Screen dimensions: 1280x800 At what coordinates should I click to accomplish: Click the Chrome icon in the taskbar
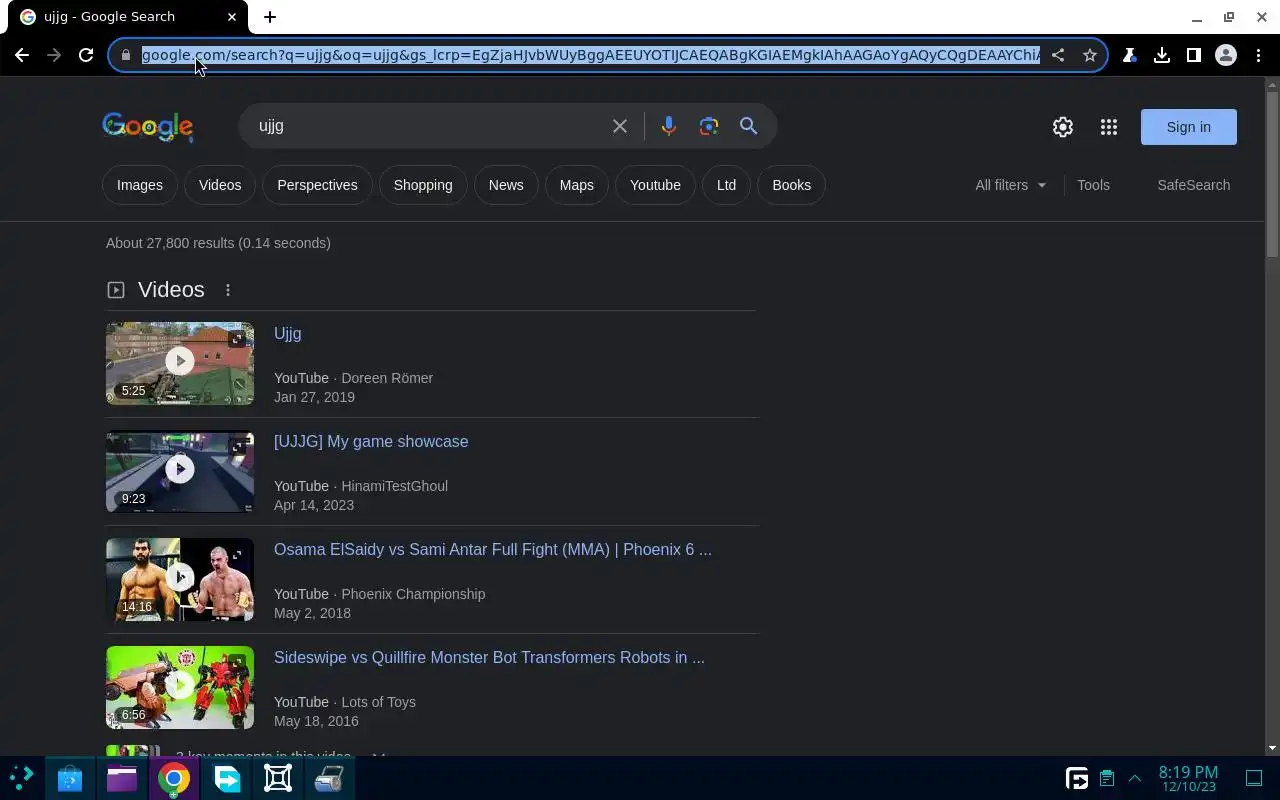pyautogui.click(x=174, y=778)
